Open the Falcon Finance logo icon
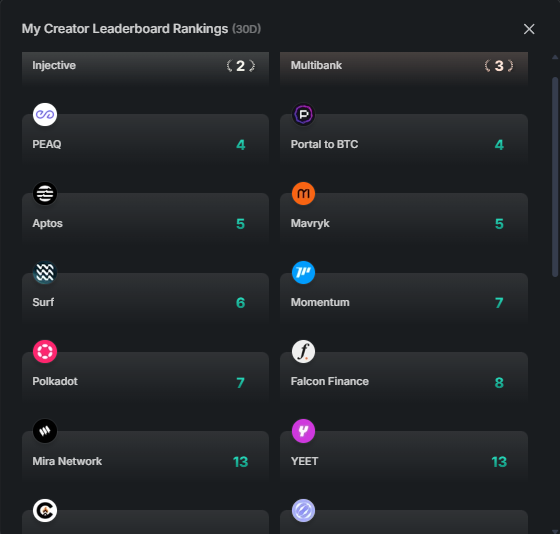The height and width of the screenshot is (534, 560). 303,351
